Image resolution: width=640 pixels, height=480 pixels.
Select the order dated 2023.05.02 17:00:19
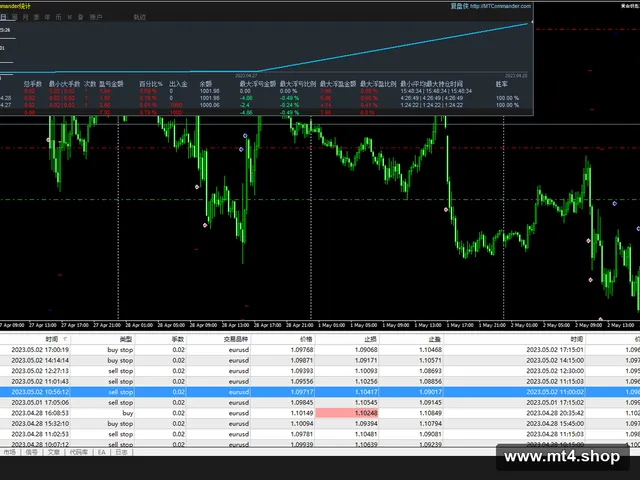click(x=320, y=350)
